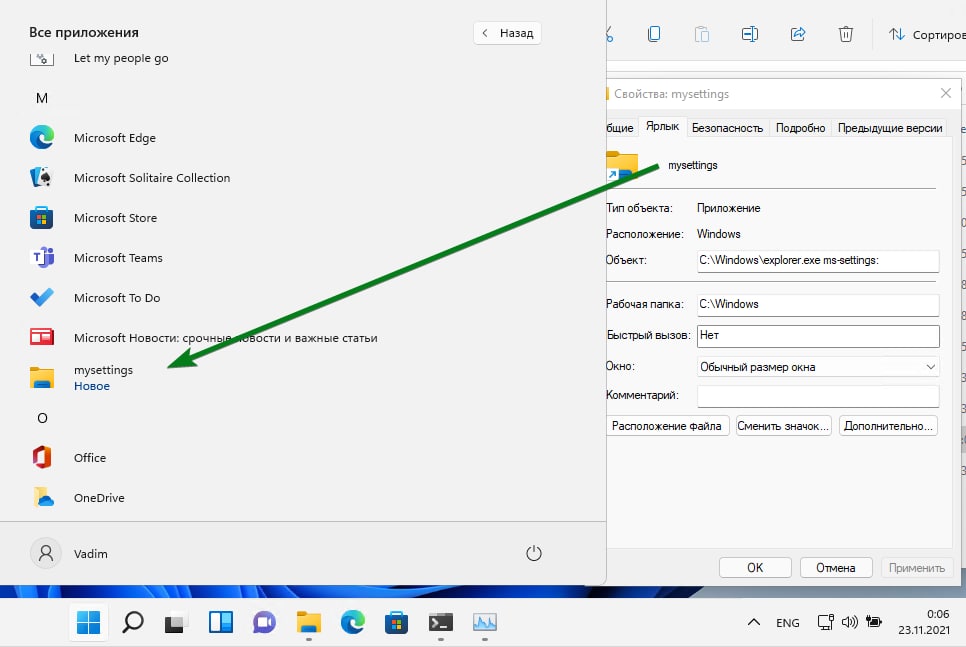Click the Объект target path field
The height and width of the screenshot is (647, 966).
pyautogui.click(x=818, y=261)
